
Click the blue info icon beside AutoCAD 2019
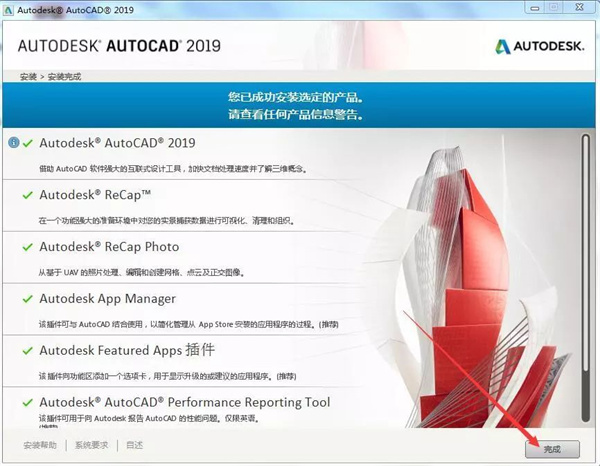tap(14, 143)
